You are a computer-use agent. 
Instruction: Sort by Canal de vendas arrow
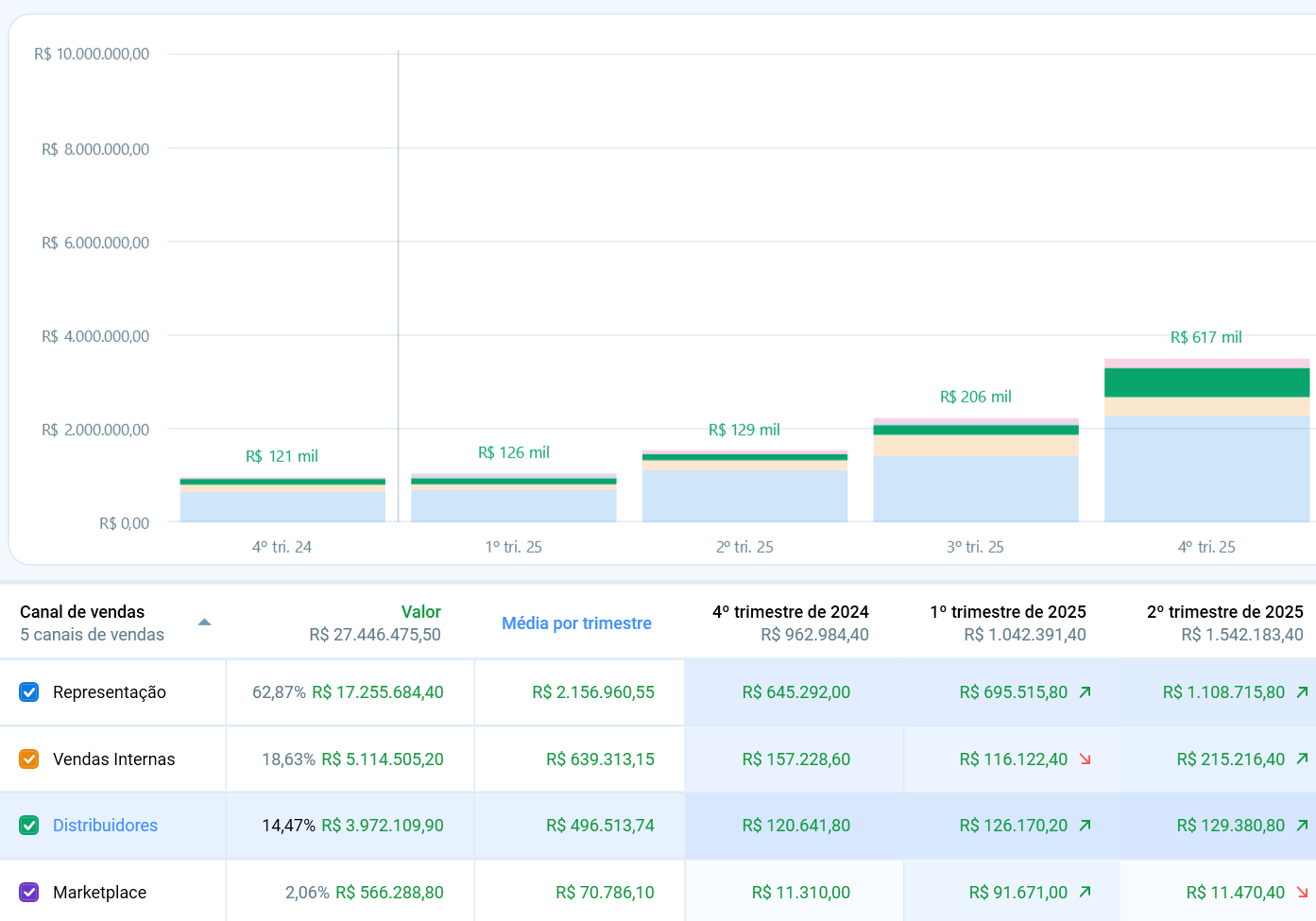(204, 623)
